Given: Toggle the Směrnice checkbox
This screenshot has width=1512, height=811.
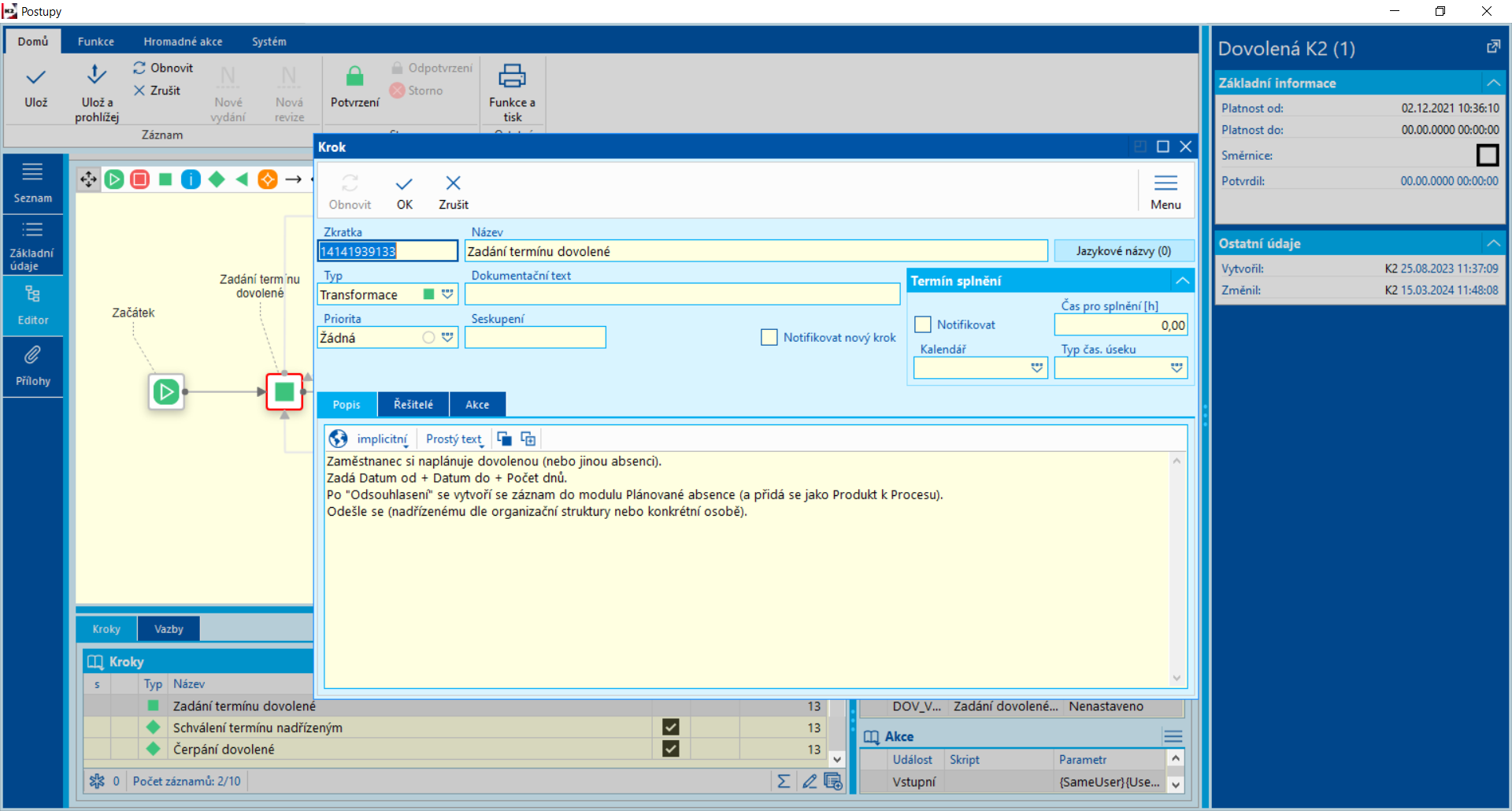Looking at the screenshot, I should [x=1487, y=155].
